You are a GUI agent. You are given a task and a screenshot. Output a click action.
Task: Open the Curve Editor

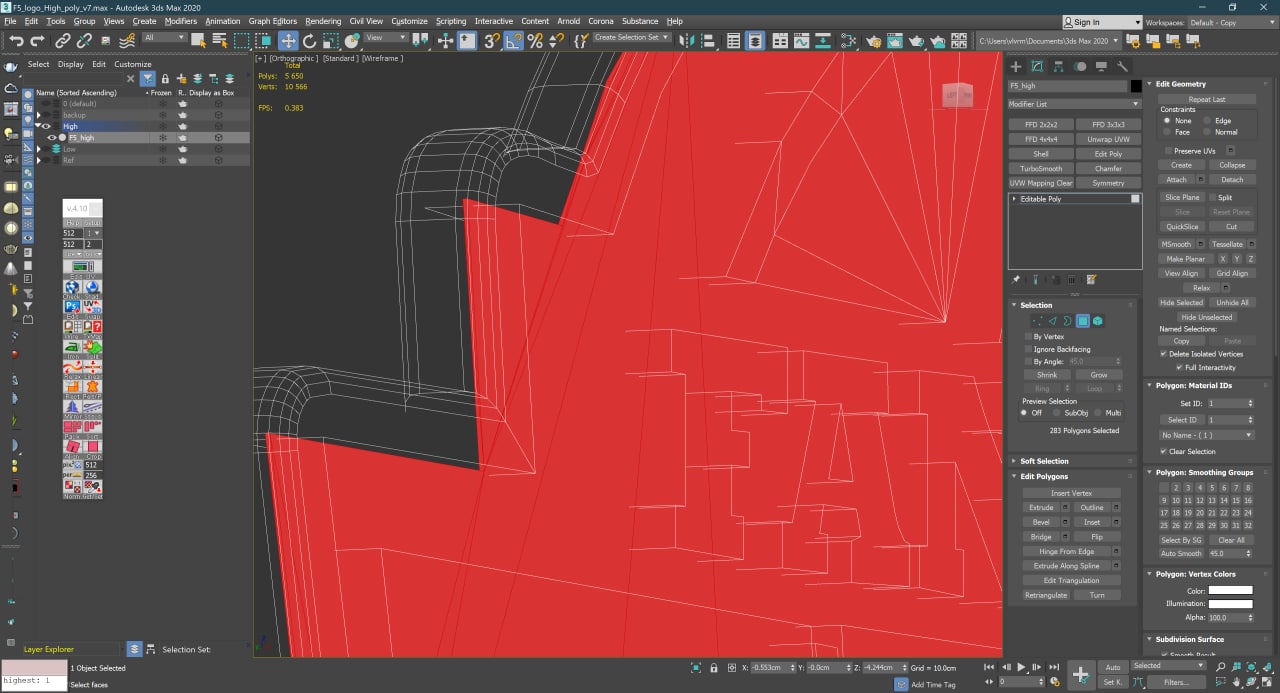(802, 41)
